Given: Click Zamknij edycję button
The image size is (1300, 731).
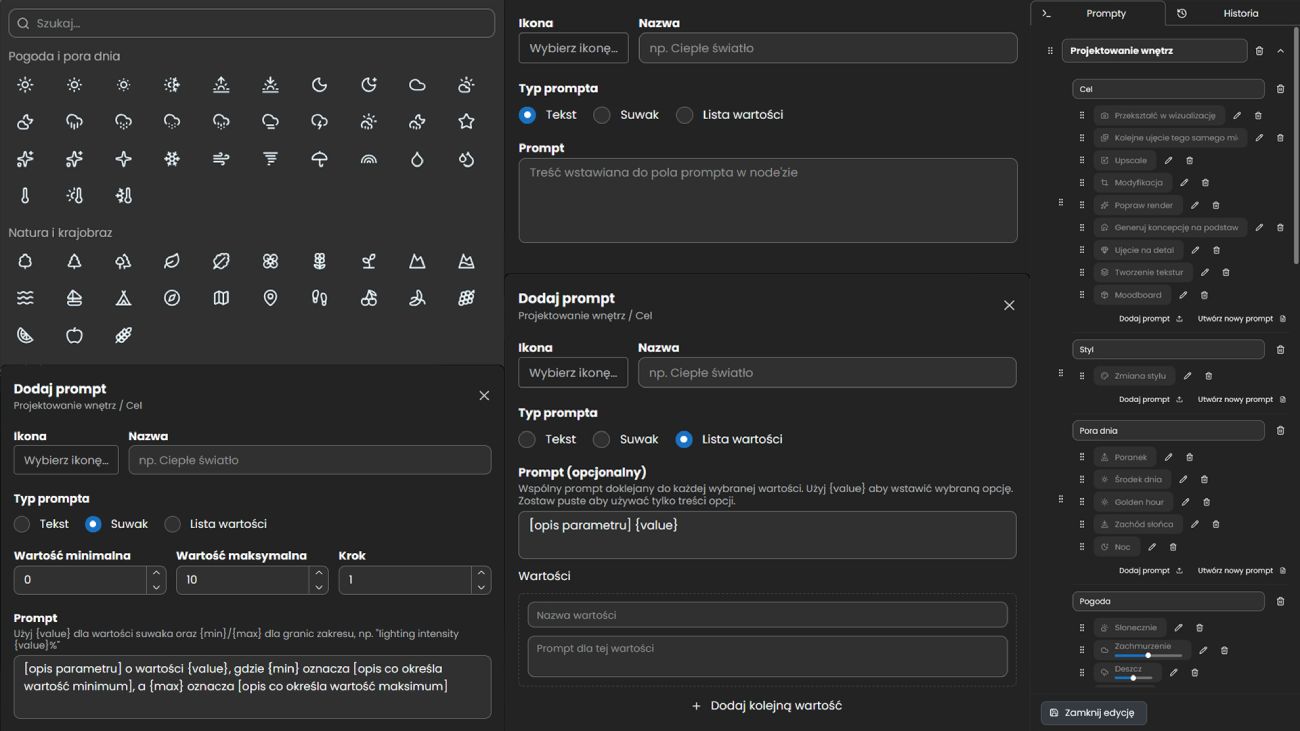Looking at the screenshot, I should pos(1093,713).
